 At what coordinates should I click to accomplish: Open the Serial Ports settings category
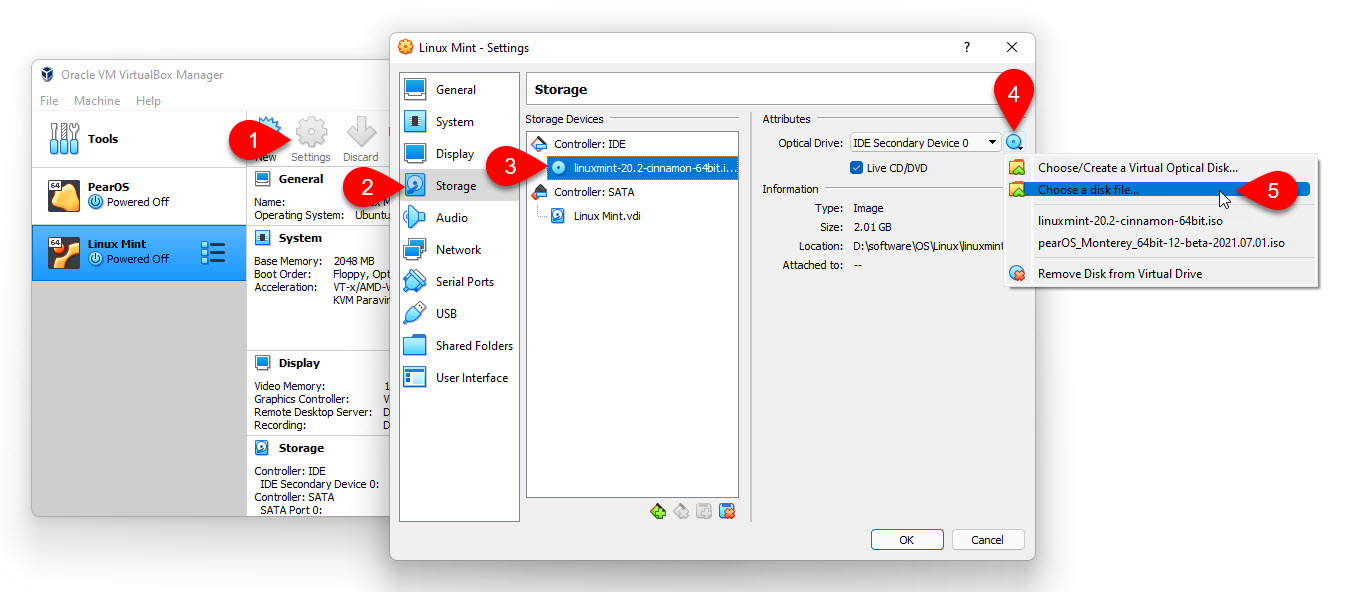point(459,282)
